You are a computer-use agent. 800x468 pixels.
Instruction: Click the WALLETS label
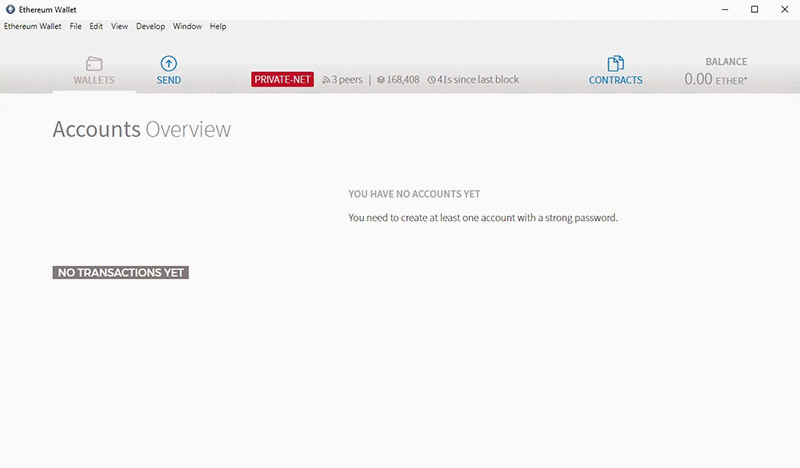click(x=94, y=80)
